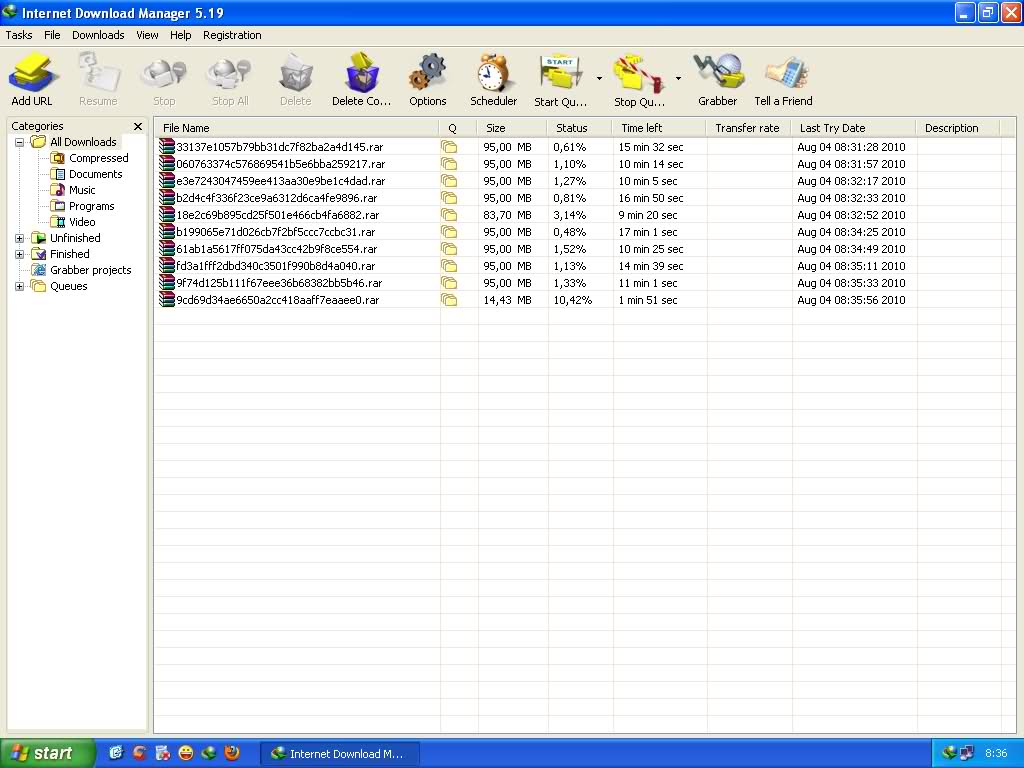This screenshot has height=768, width=1024.
Task: Click the Stop All toolbar icon
Action: 230,72
